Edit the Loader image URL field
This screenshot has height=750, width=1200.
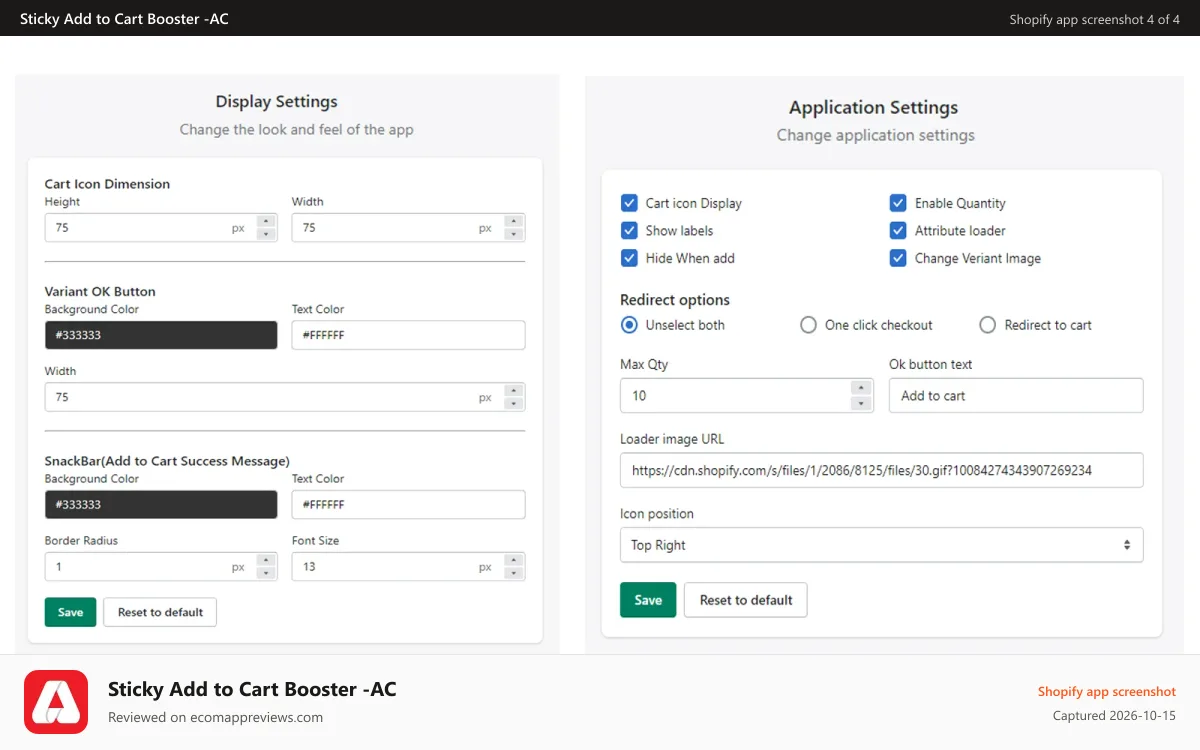pos(881,470)
